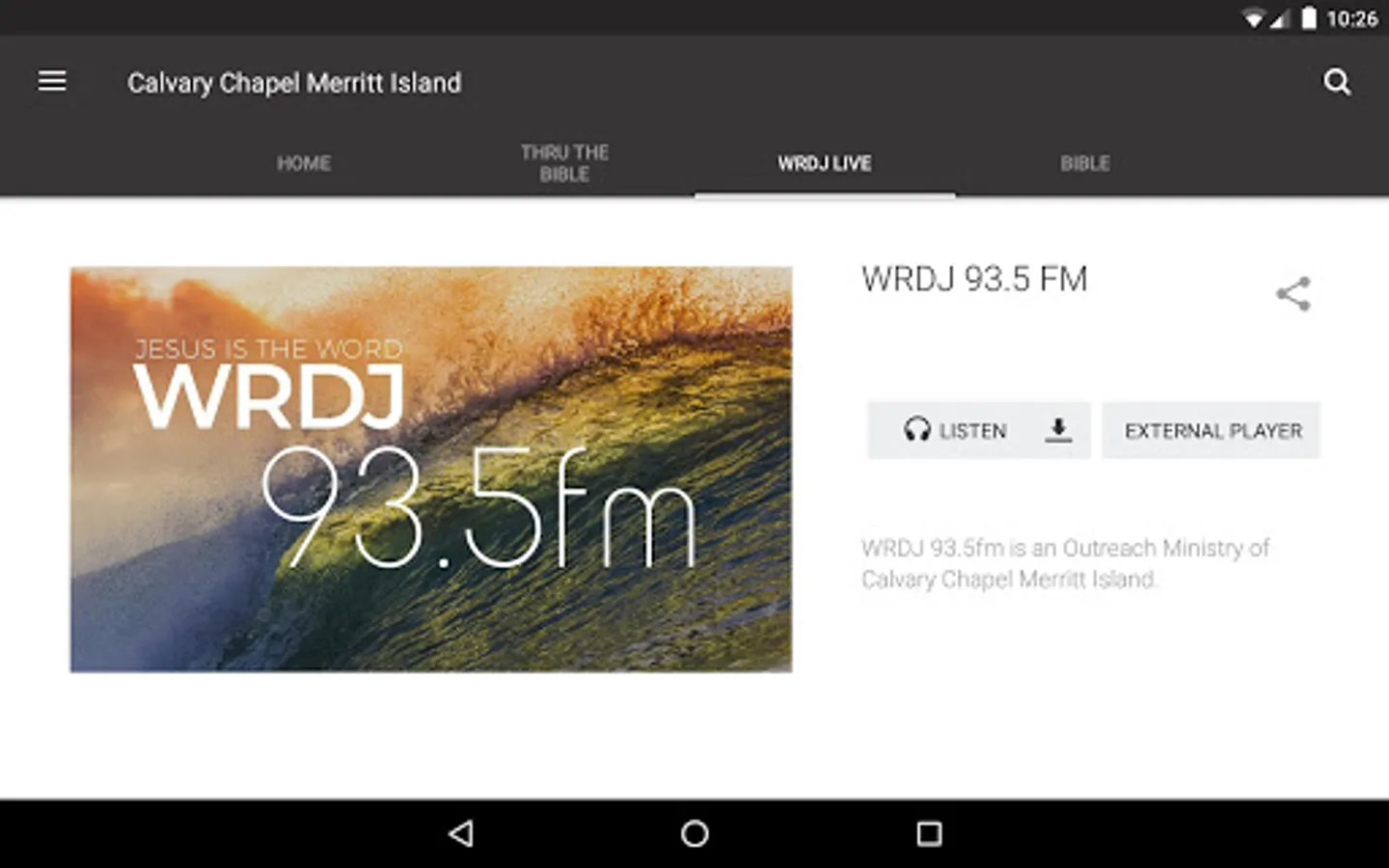The width and height of the screenshot is (1389, 868).
Task: Click the Listen headphones button
Action: 955,430
